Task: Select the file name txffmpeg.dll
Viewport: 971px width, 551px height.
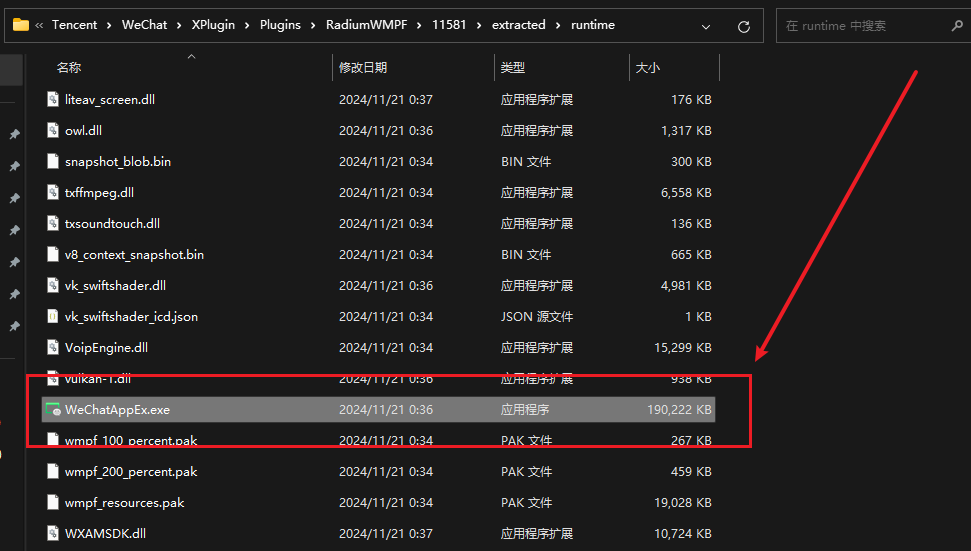Action: point(99,192)
